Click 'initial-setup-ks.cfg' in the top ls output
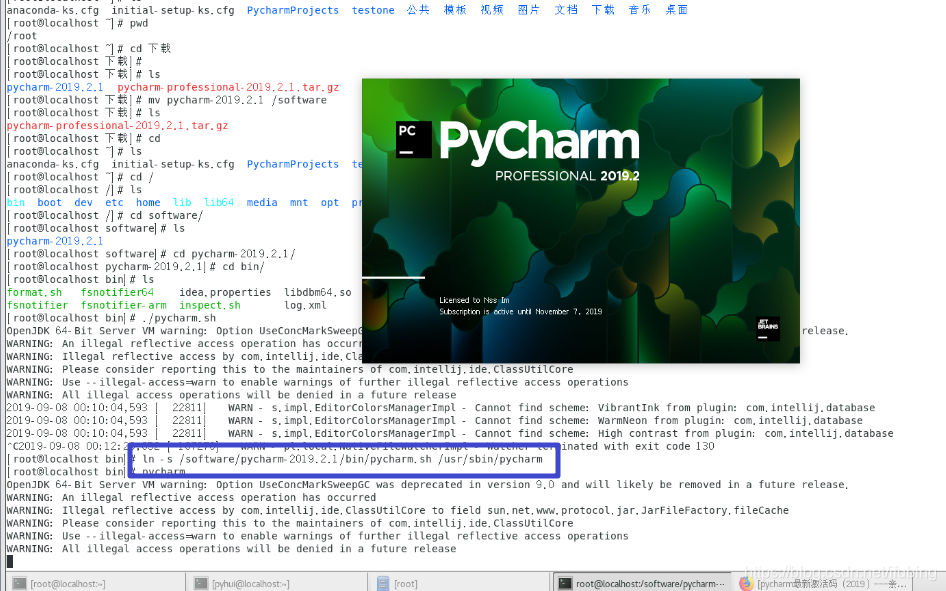Viewport: 946px width, 591px height. point(173,10)
